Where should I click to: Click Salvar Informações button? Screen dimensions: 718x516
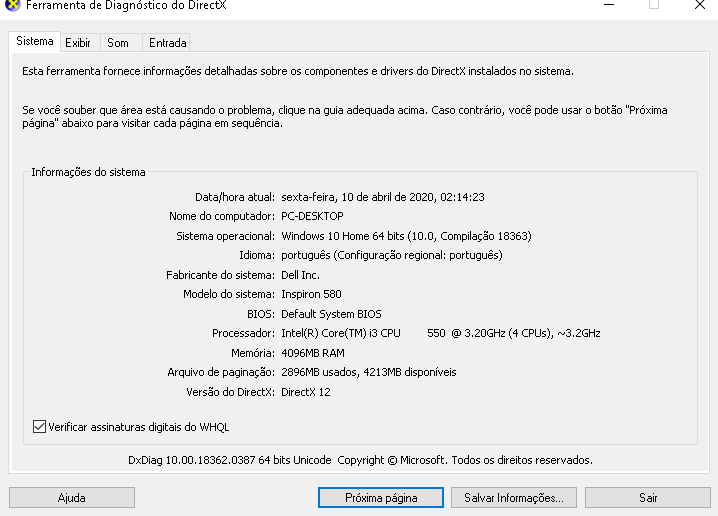[x=514, y=498]
